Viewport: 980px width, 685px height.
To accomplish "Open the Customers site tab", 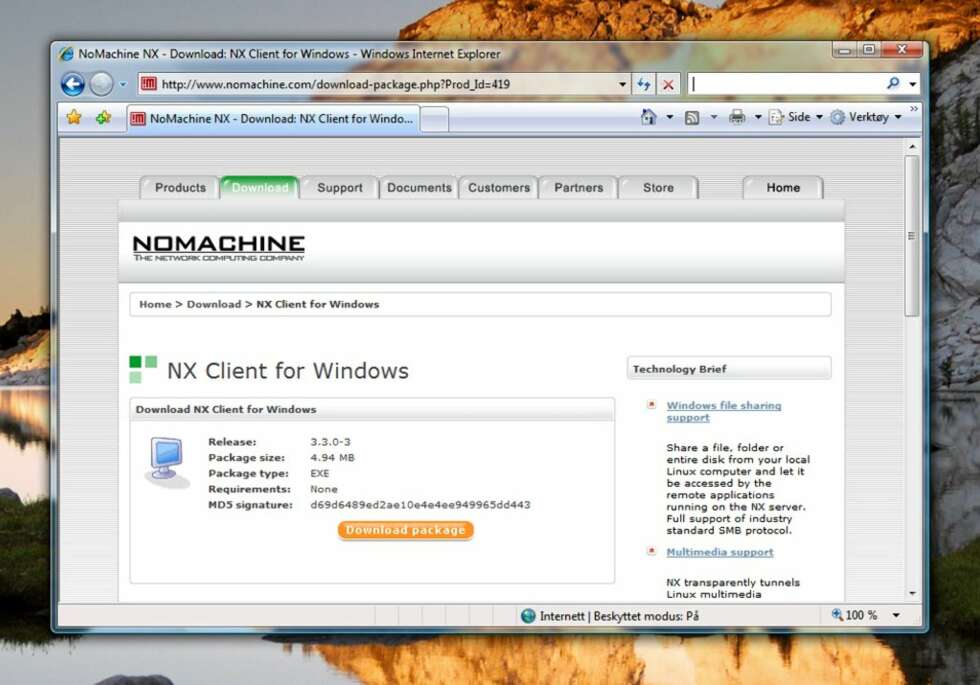I will point(499,188).
